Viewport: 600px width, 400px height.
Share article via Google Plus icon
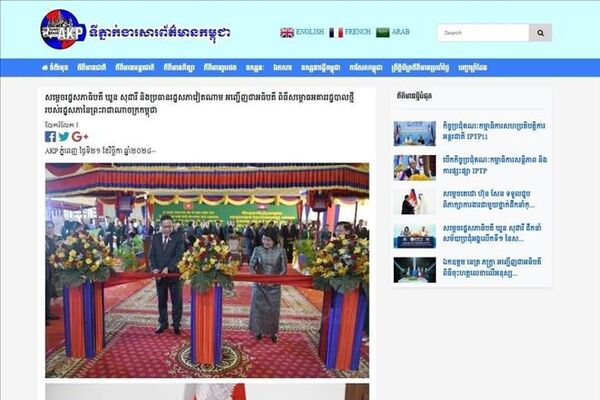[x=80, y=137]
